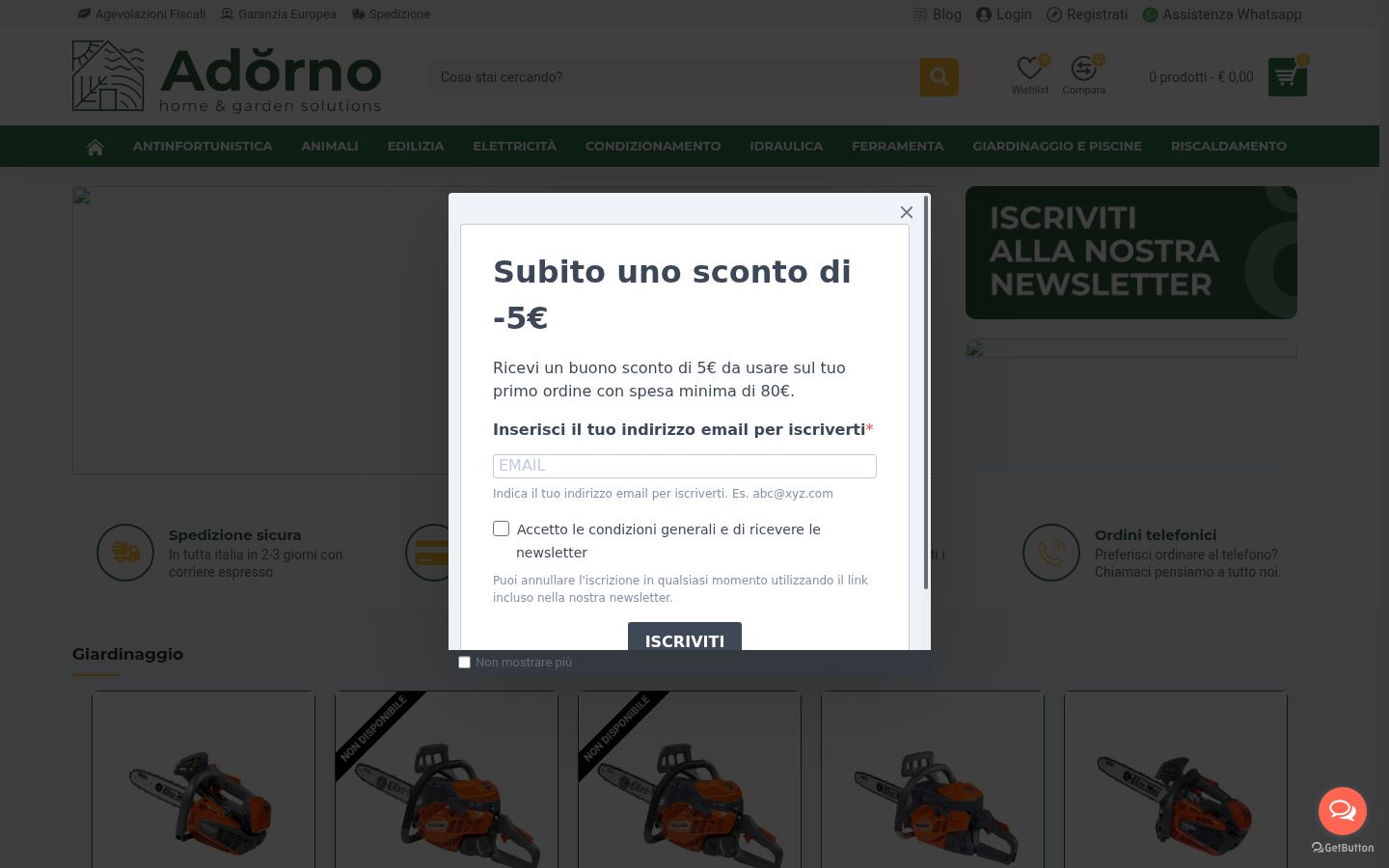The width and height of the screenshot is (1389, 868).
Task: Open the ANTINFORTUNISTICA menu
Action: 203,147
